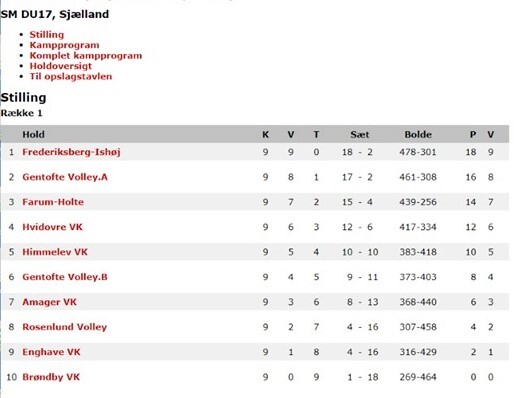526x398 pixels.
Task: Click the Himmelev VK team name
Action: click(x=55, y=252)
